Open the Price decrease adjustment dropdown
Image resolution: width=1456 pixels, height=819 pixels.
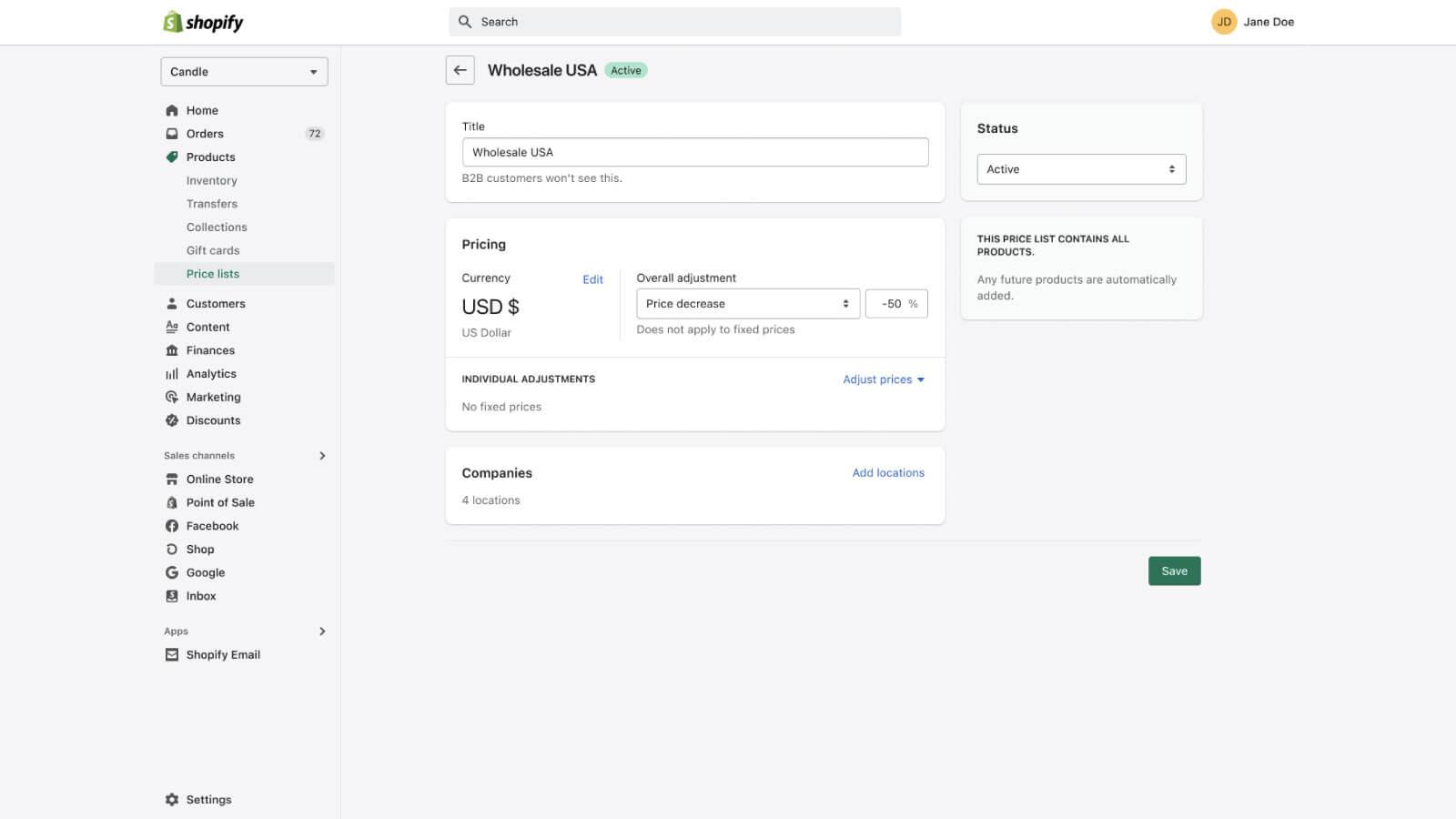click(x=747, y=304)
